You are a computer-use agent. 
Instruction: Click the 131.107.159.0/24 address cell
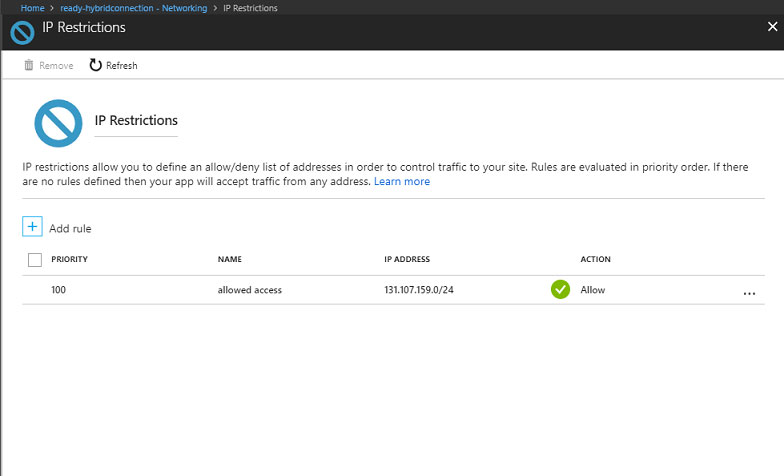(419, 290)
